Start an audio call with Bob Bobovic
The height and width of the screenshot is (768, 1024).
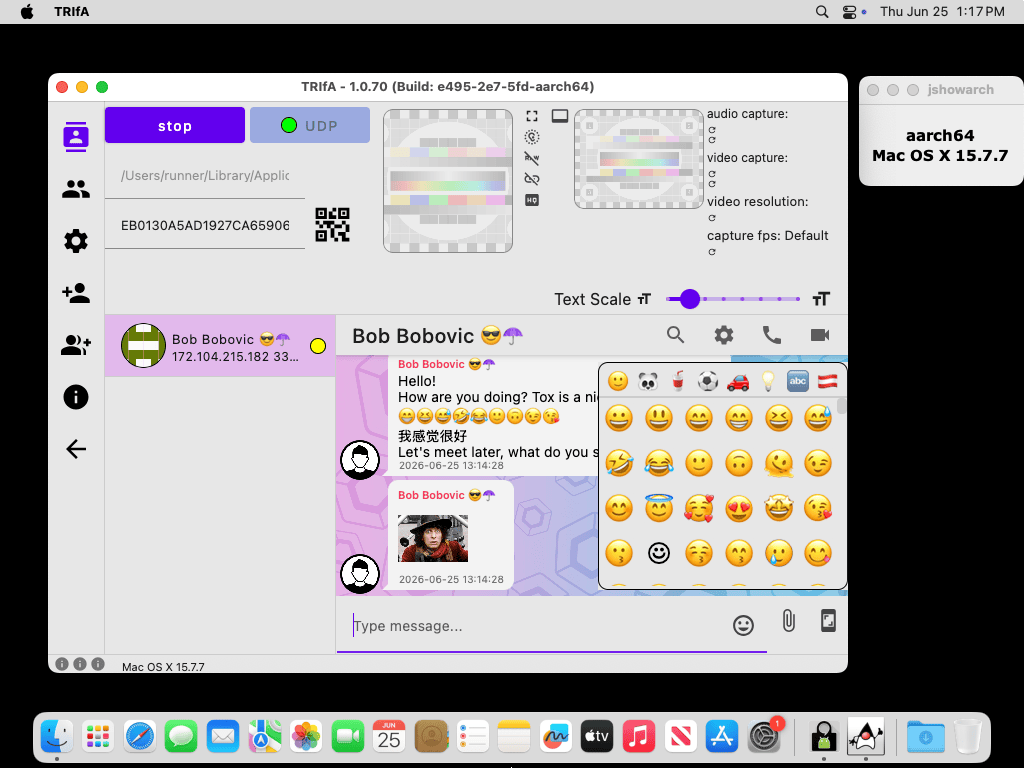[x=772, y=335]
